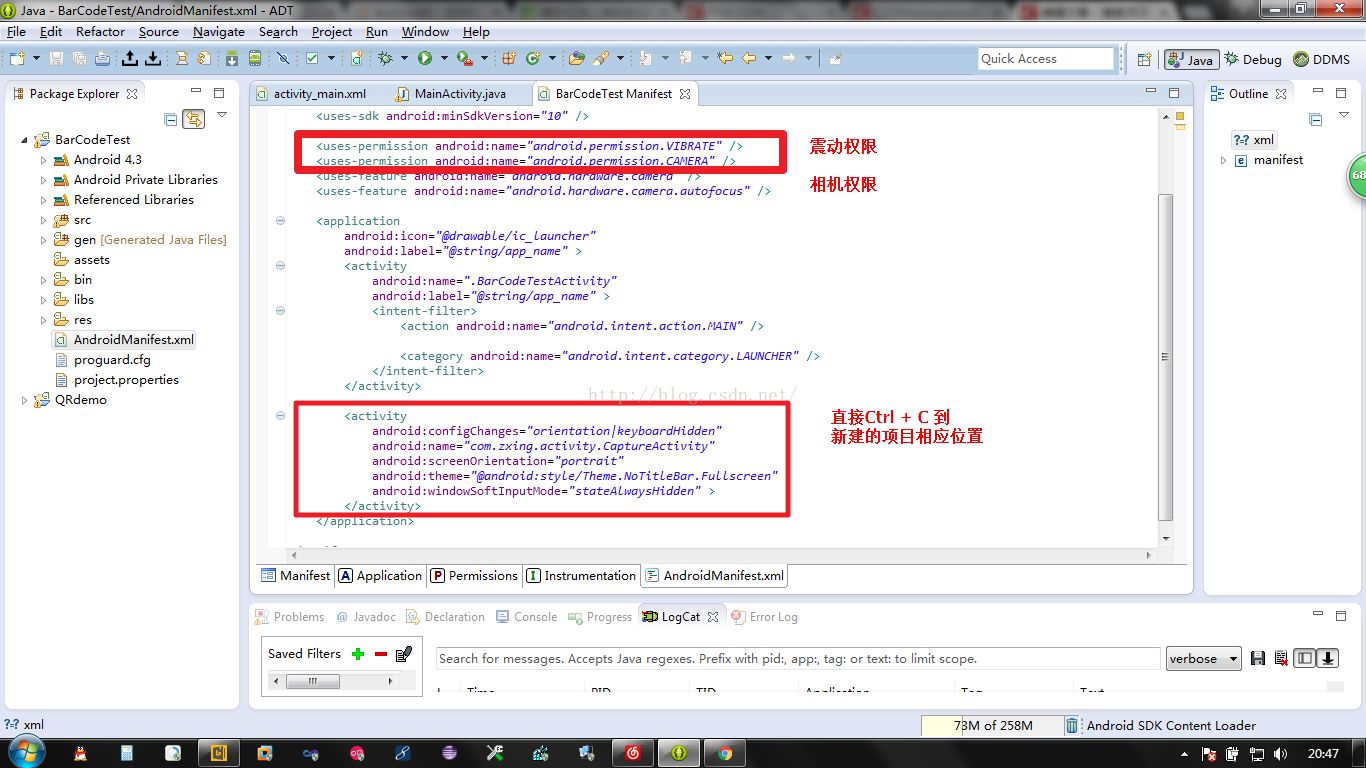Add a new LogCat saved filter
The width and height of the screenshot is (1366, 768).
358,654
